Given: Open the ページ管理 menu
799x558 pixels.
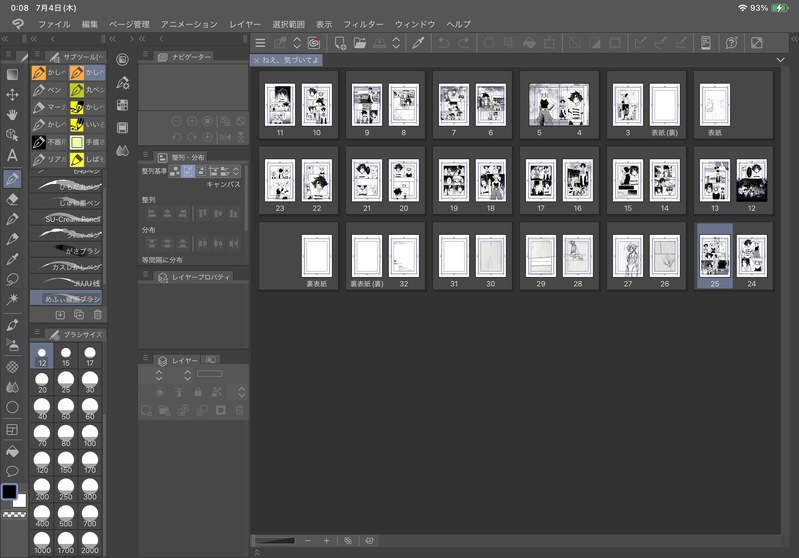Looking at the screenshot, I should (x=129, y=24).
